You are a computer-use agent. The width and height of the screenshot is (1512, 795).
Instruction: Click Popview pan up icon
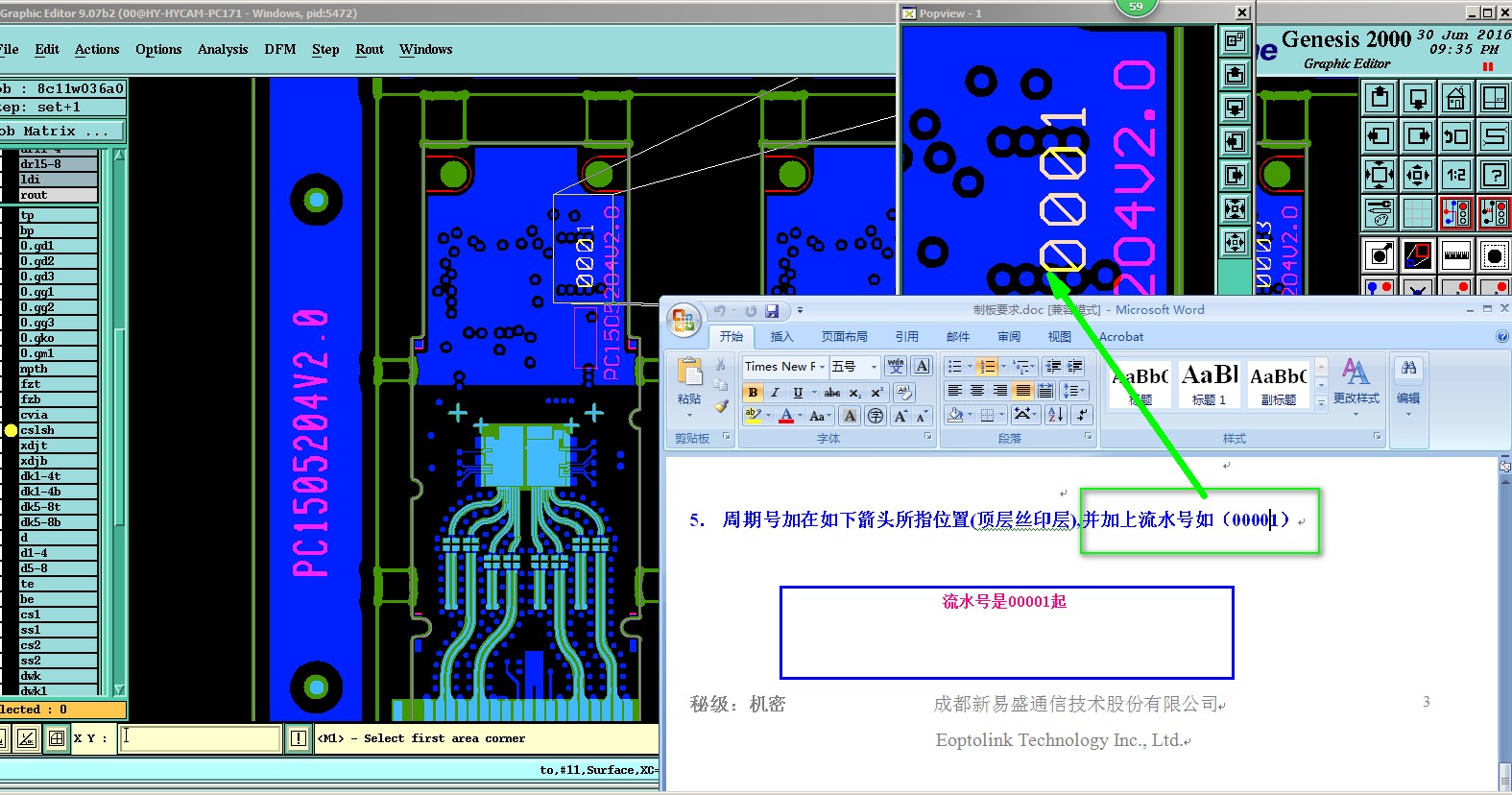(1236, 74)
